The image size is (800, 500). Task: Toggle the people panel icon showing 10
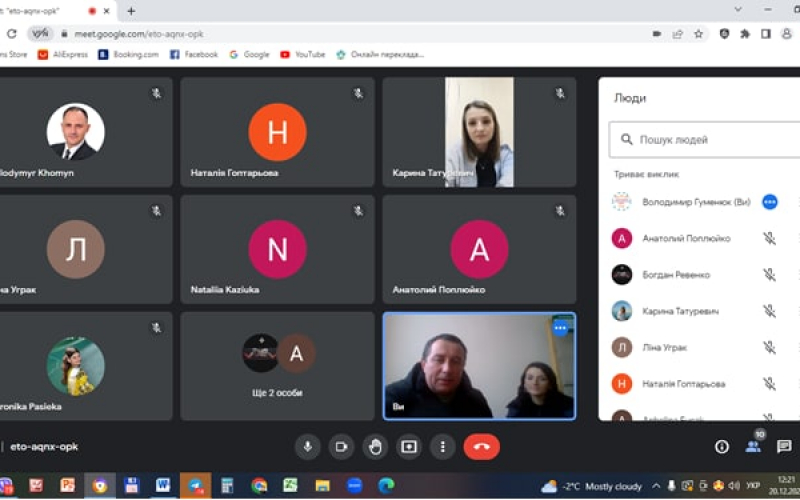pyautogui.click(x=753, y=447)
